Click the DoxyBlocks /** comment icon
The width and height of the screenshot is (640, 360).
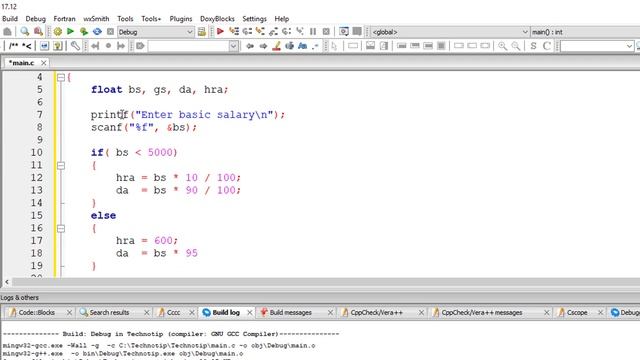pyautogui.click(x=13, y=46)
